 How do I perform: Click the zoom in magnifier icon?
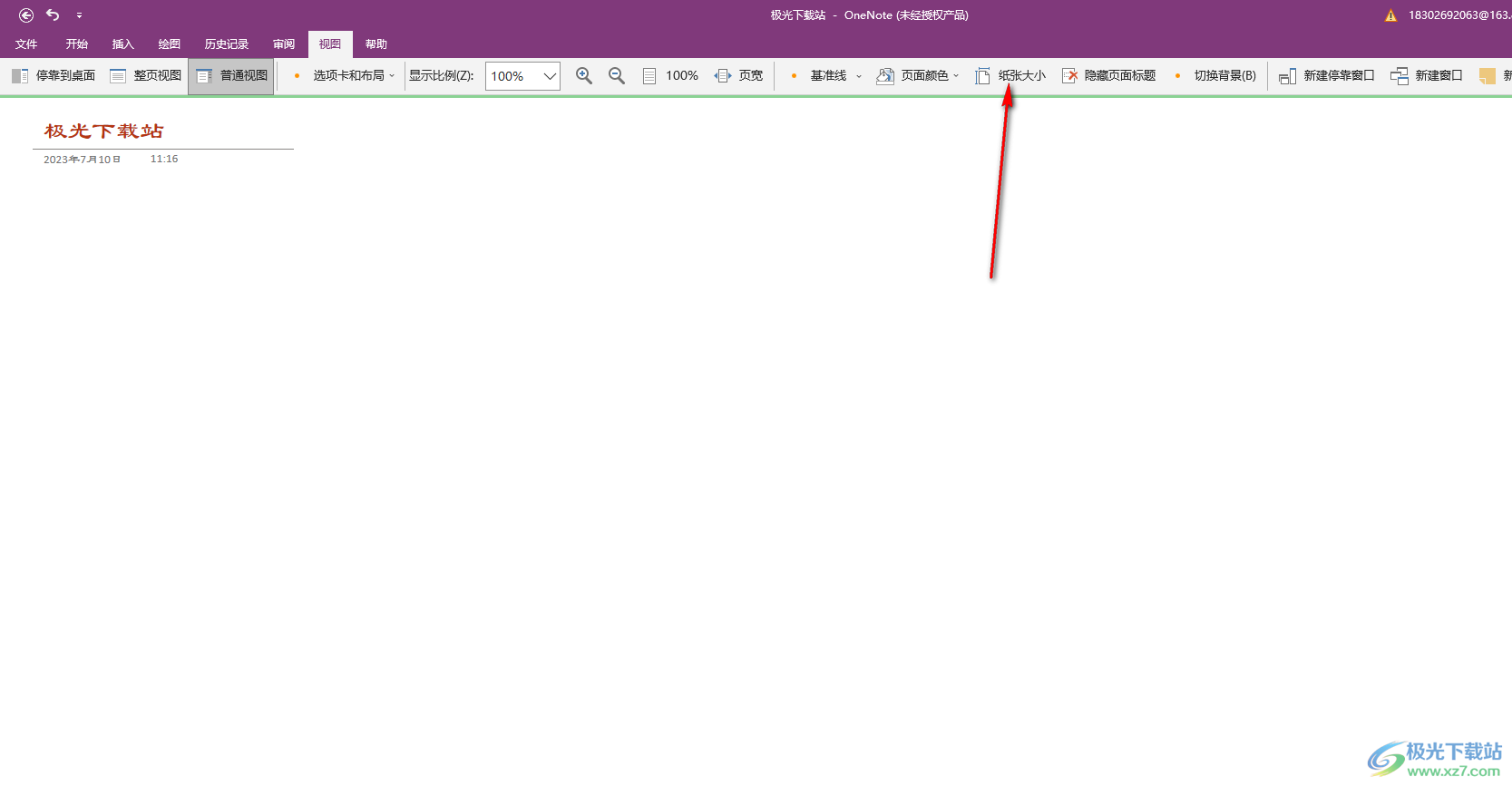(584, 76)
